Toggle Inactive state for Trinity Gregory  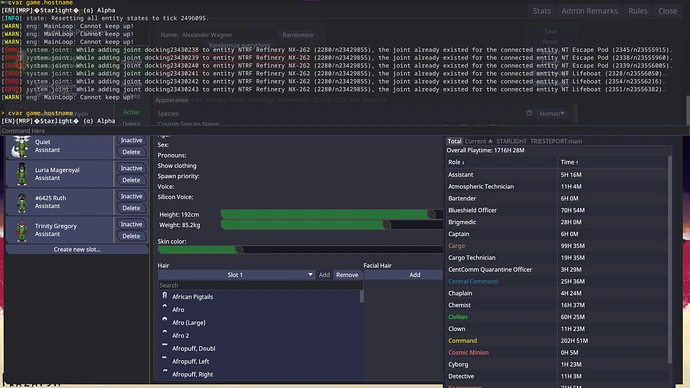(131, 224)
